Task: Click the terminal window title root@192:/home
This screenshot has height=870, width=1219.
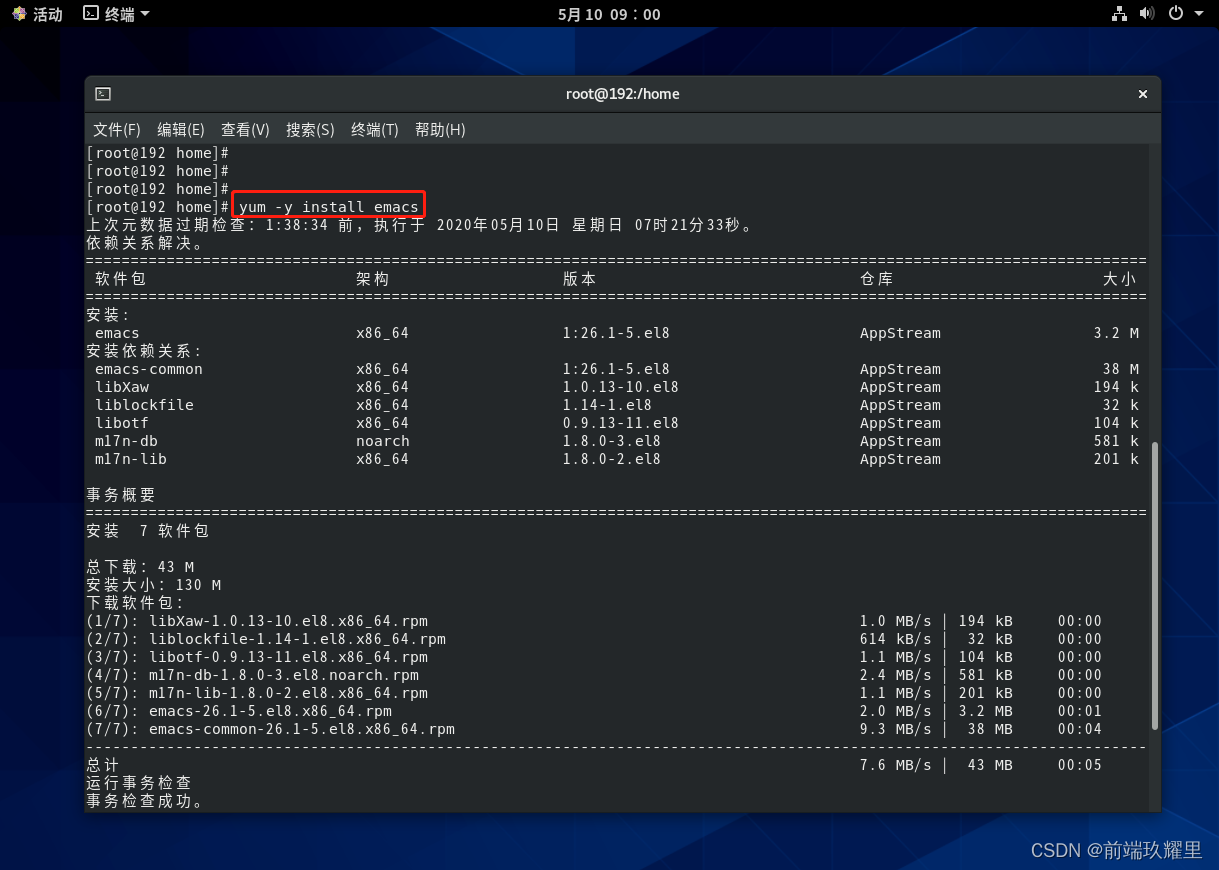Action: coord(622,94)
